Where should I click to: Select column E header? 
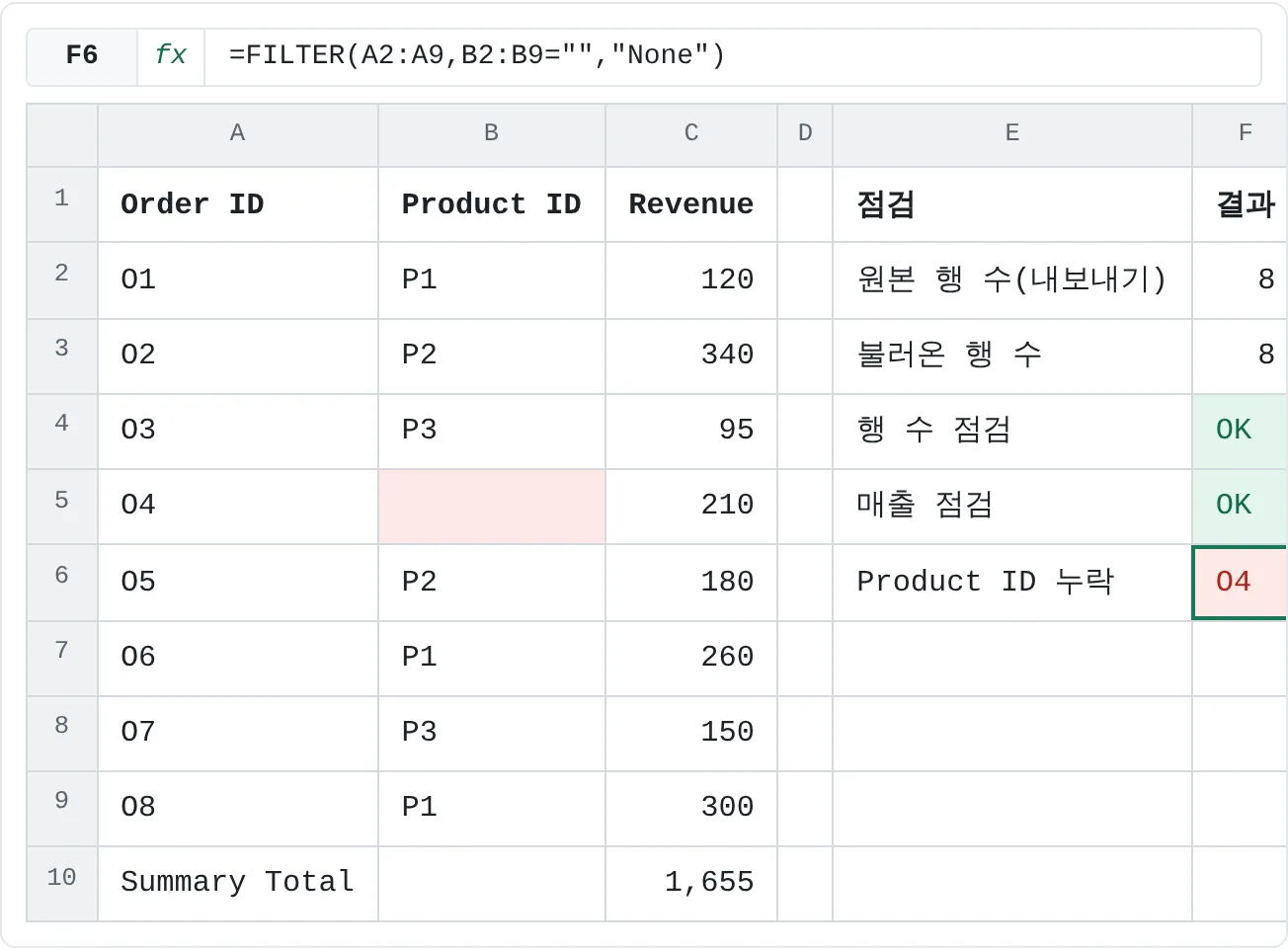[x=1012, y=133]
